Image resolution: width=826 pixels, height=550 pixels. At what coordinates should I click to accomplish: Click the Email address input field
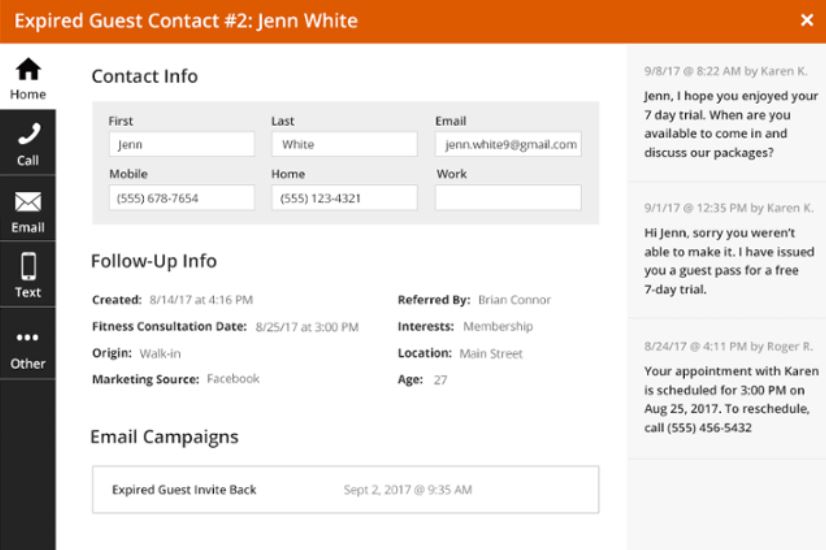click(x=508, y=144)
